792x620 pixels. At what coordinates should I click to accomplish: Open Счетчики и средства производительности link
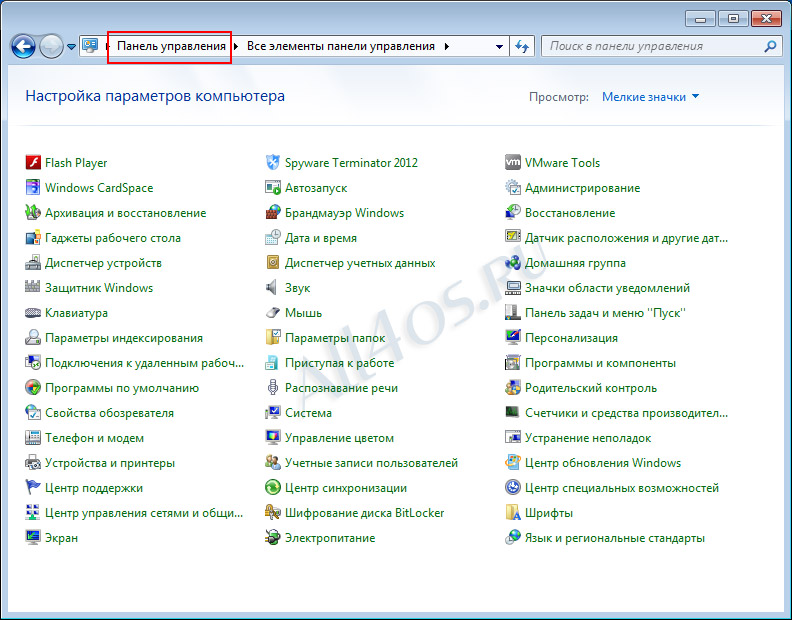(x=626, y=413)
